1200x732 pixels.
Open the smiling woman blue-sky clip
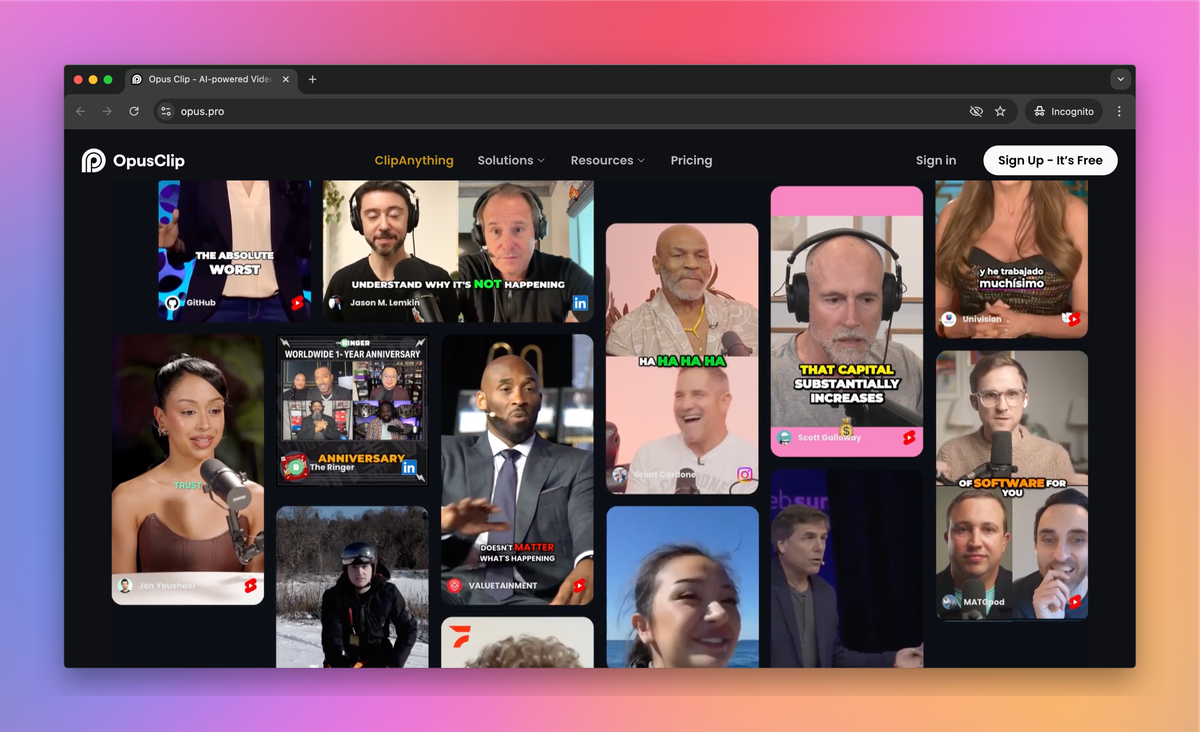[x=682, y=586]
